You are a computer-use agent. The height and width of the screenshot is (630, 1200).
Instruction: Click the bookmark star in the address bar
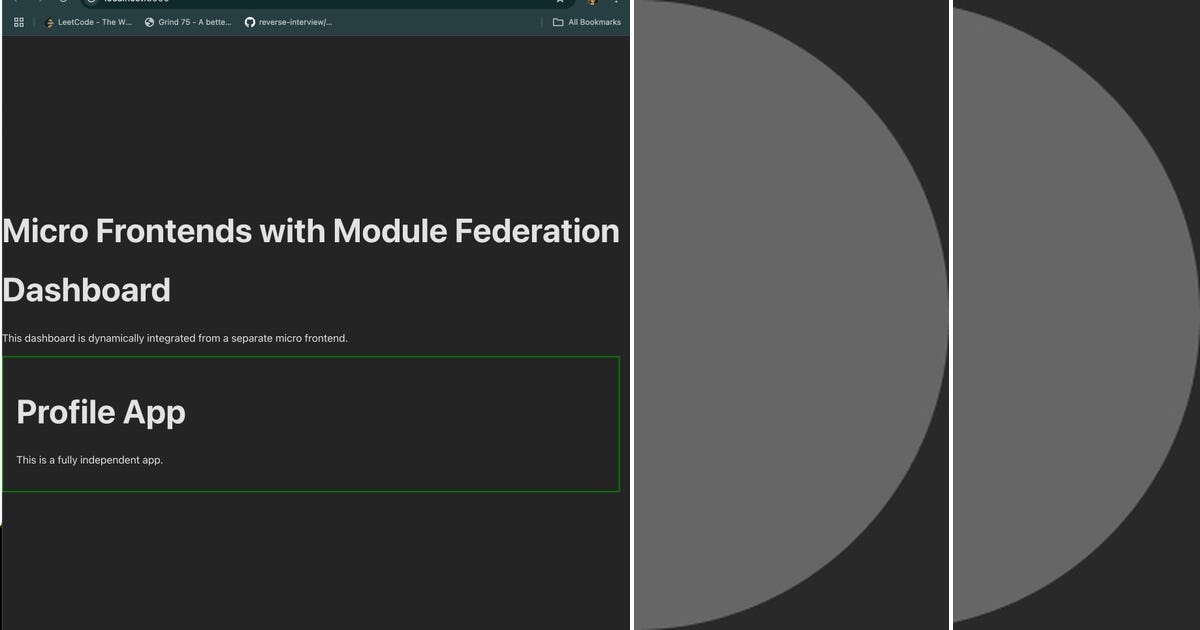click(x=558, y=2)
